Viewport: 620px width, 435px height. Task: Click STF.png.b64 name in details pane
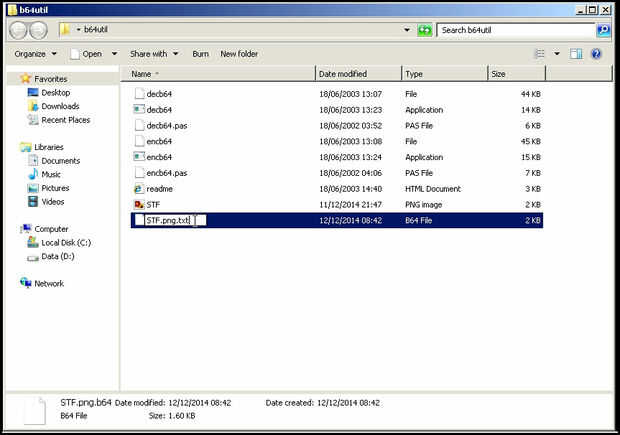[x=86, y=403]
